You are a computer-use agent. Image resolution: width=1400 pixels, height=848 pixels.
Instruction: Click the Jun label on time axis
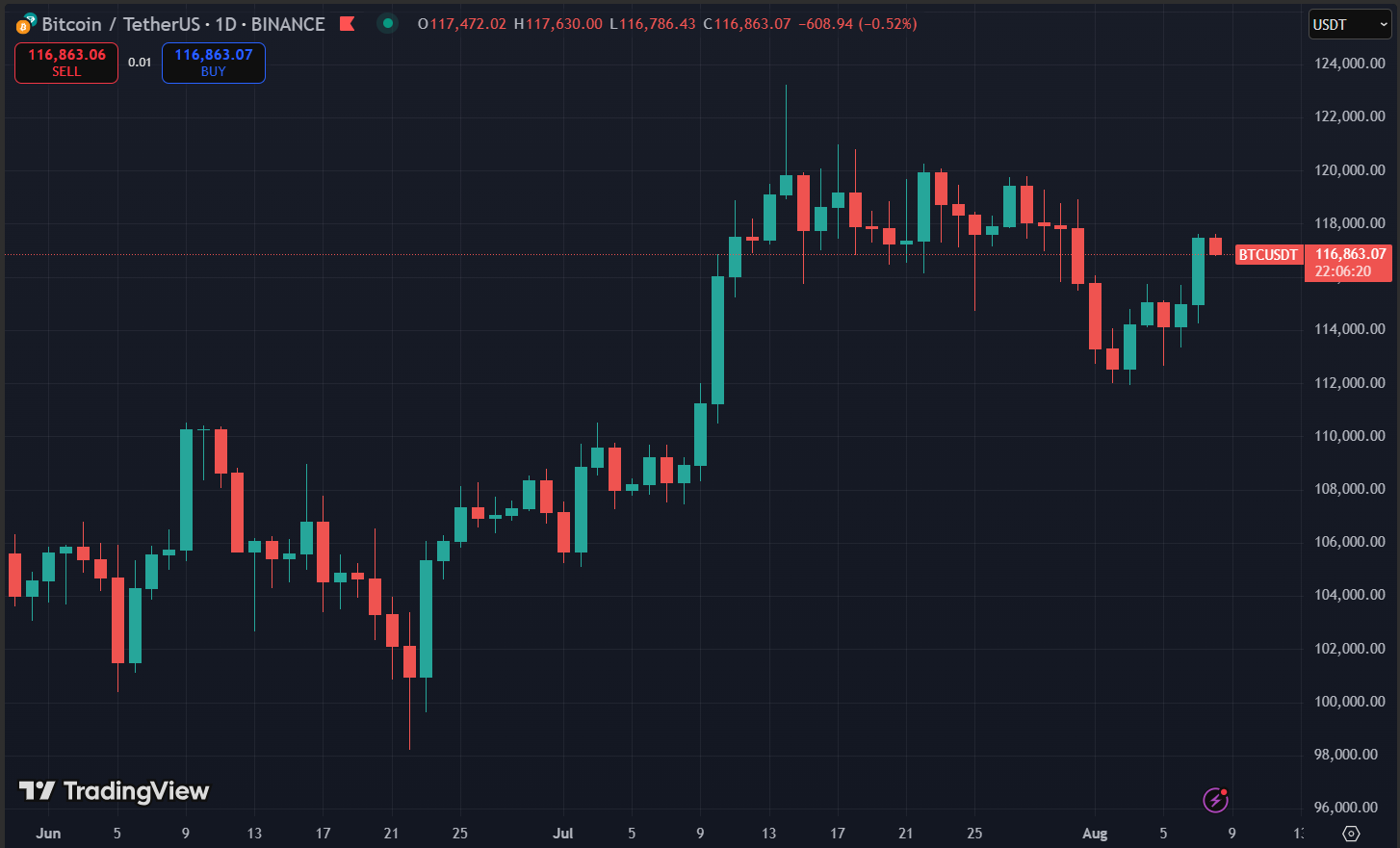click(x=48, y=834)
